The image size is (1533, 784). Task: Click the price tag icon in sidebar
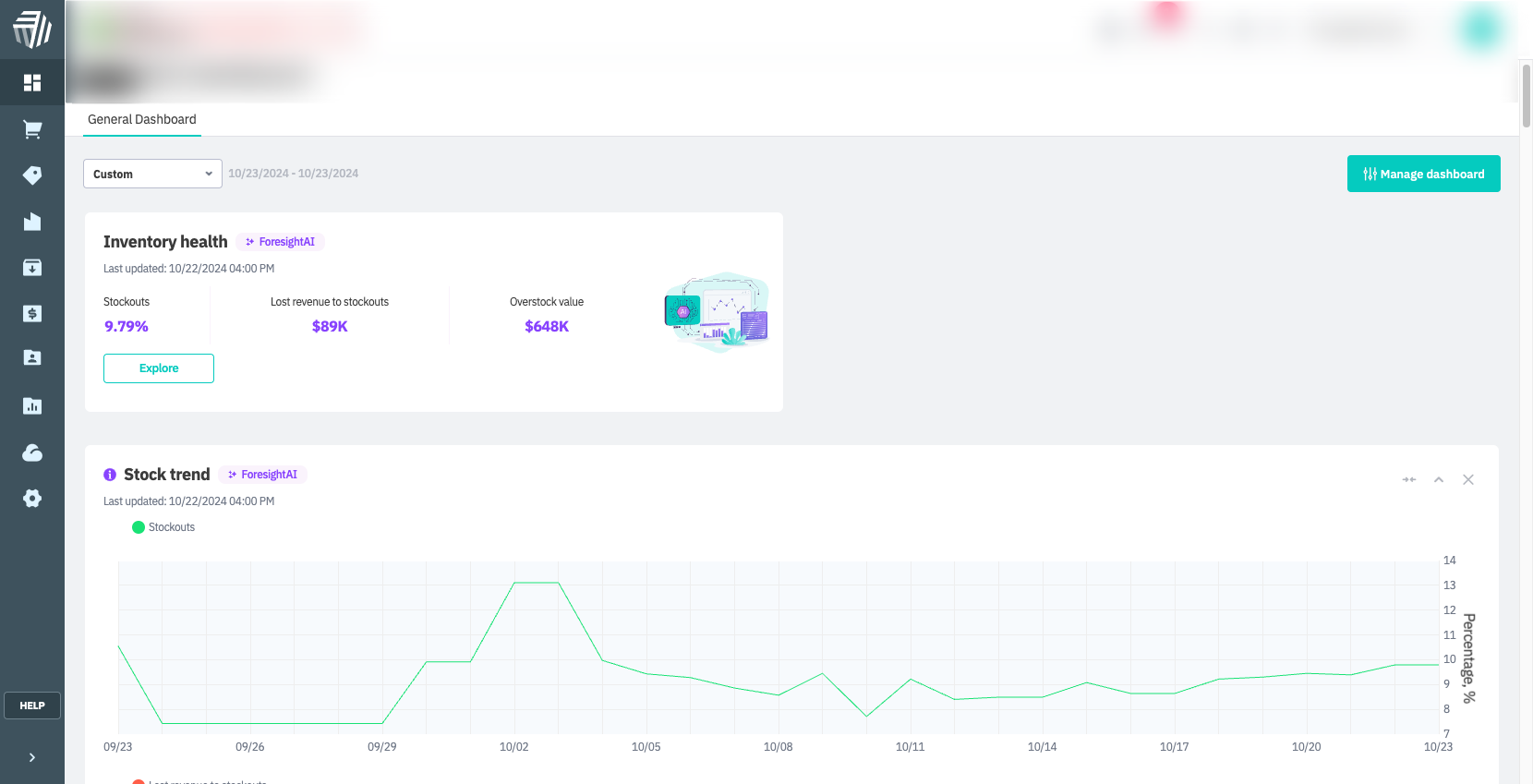(32, 175)
